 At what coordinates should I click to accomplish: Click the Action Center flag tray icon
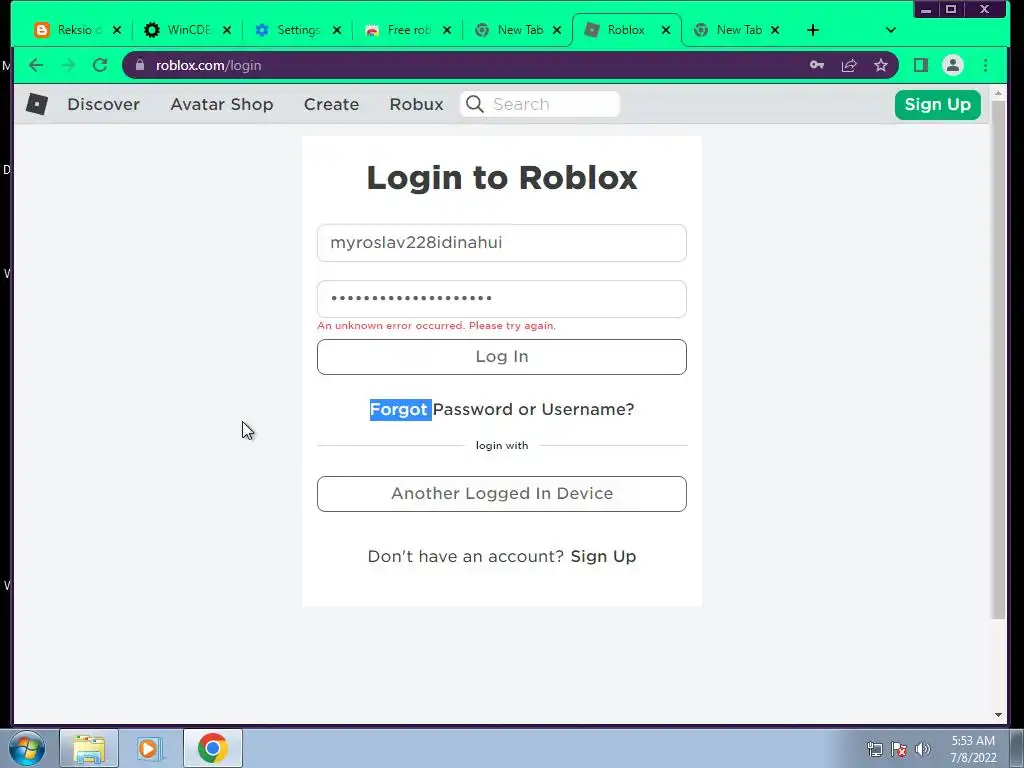tap(899, 749)
